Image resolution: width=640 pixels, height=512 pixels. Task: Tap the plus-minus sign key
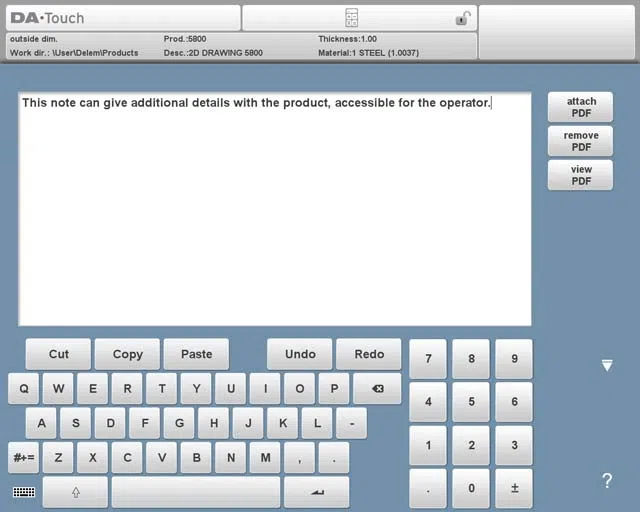[514, 488]
